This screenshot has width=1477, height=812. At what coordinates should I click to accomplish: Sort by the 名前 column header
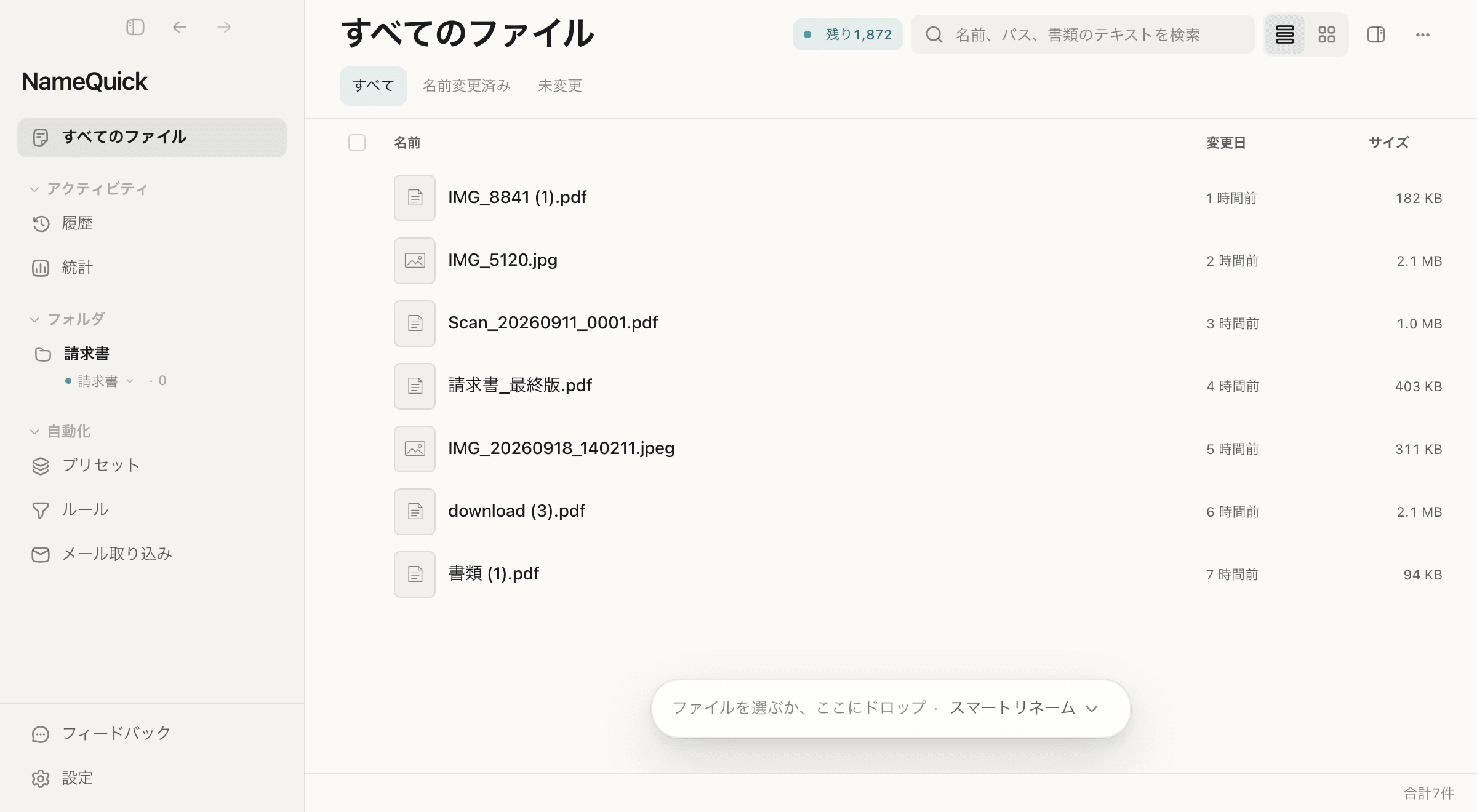407,143
